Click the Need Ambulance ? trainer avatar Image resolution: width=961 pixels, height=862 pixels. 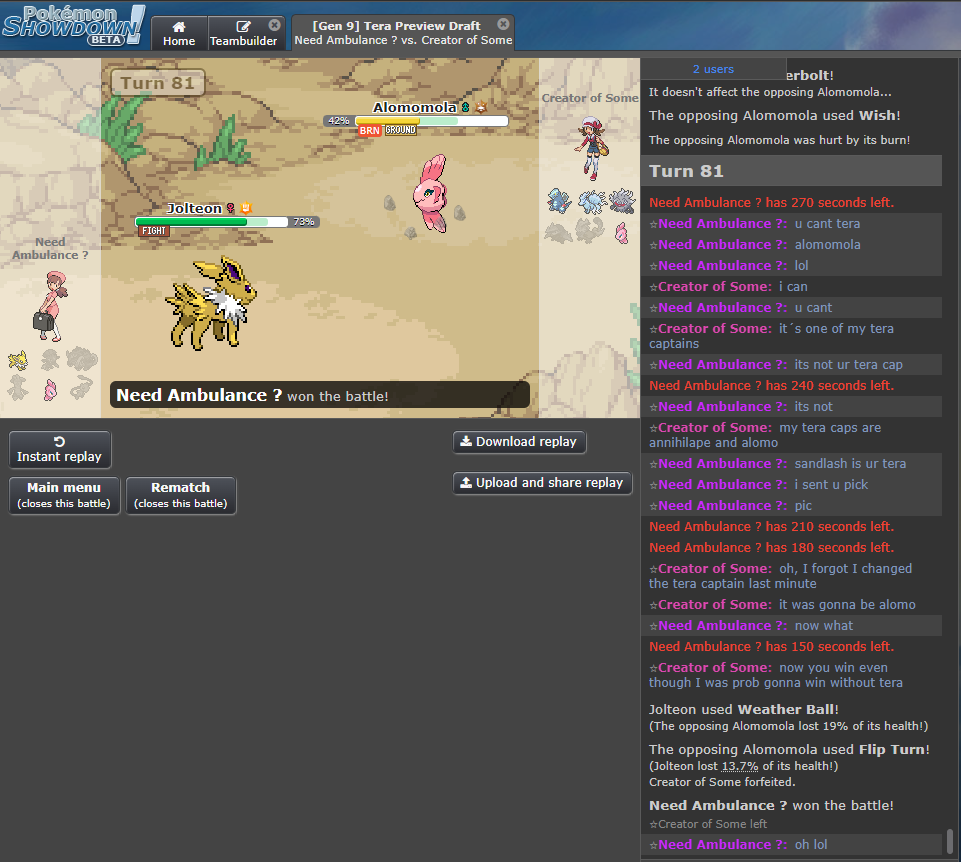[x=50, y=306]
